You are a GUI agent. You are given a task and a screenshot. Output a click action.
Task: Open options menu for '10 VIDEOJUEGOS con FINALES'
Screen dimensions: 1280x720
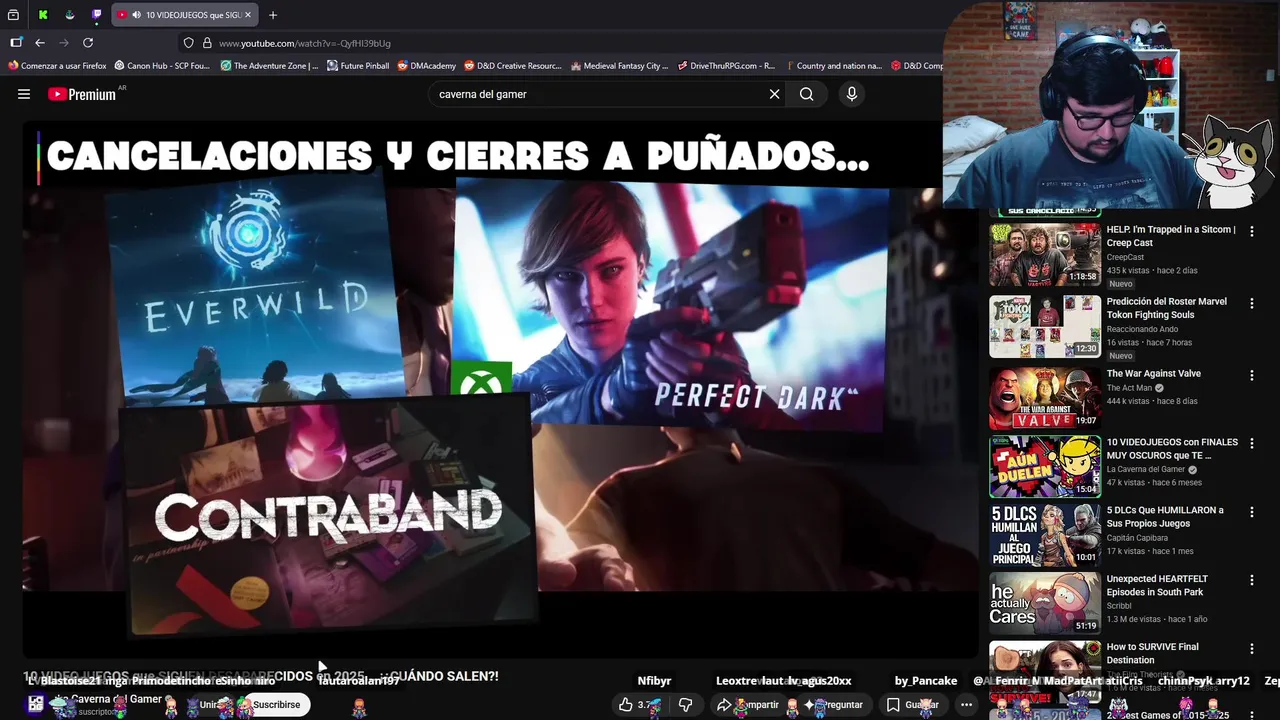(1251, 443)
